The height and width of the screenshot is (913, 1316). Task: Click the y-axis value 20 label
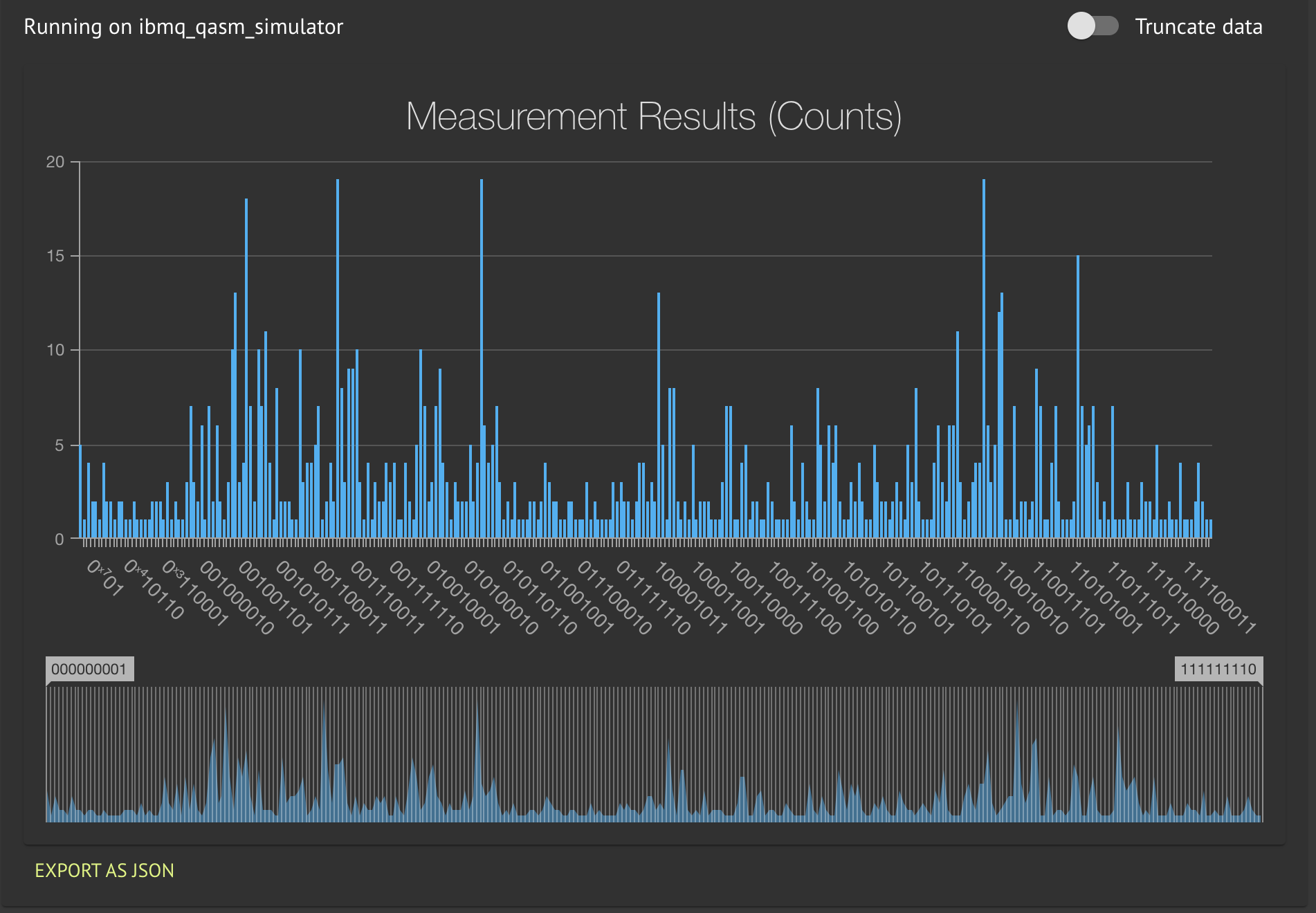tap(55, 162)
